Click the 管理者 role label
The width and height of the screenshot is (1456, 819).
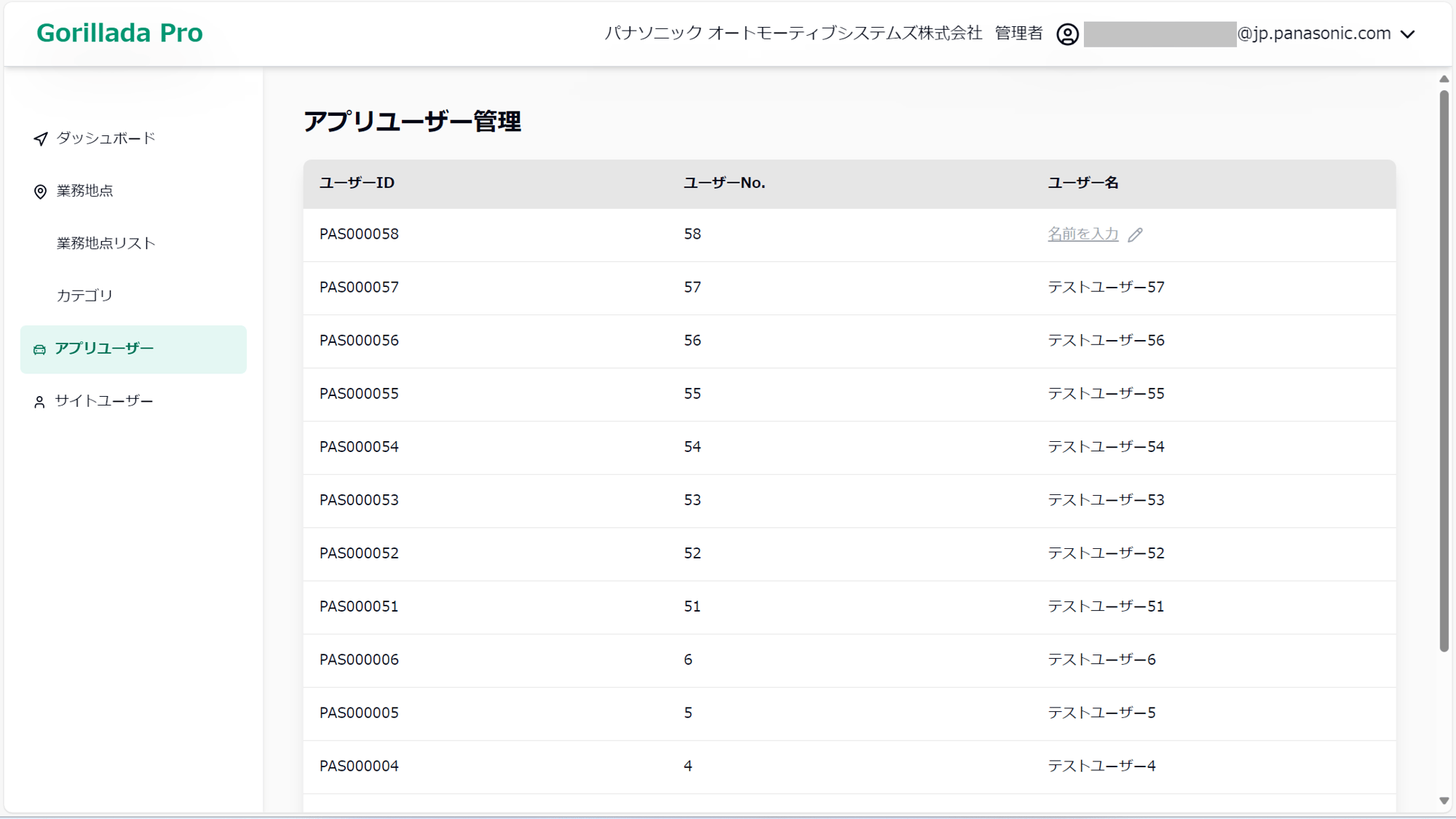coord(1018,33)
